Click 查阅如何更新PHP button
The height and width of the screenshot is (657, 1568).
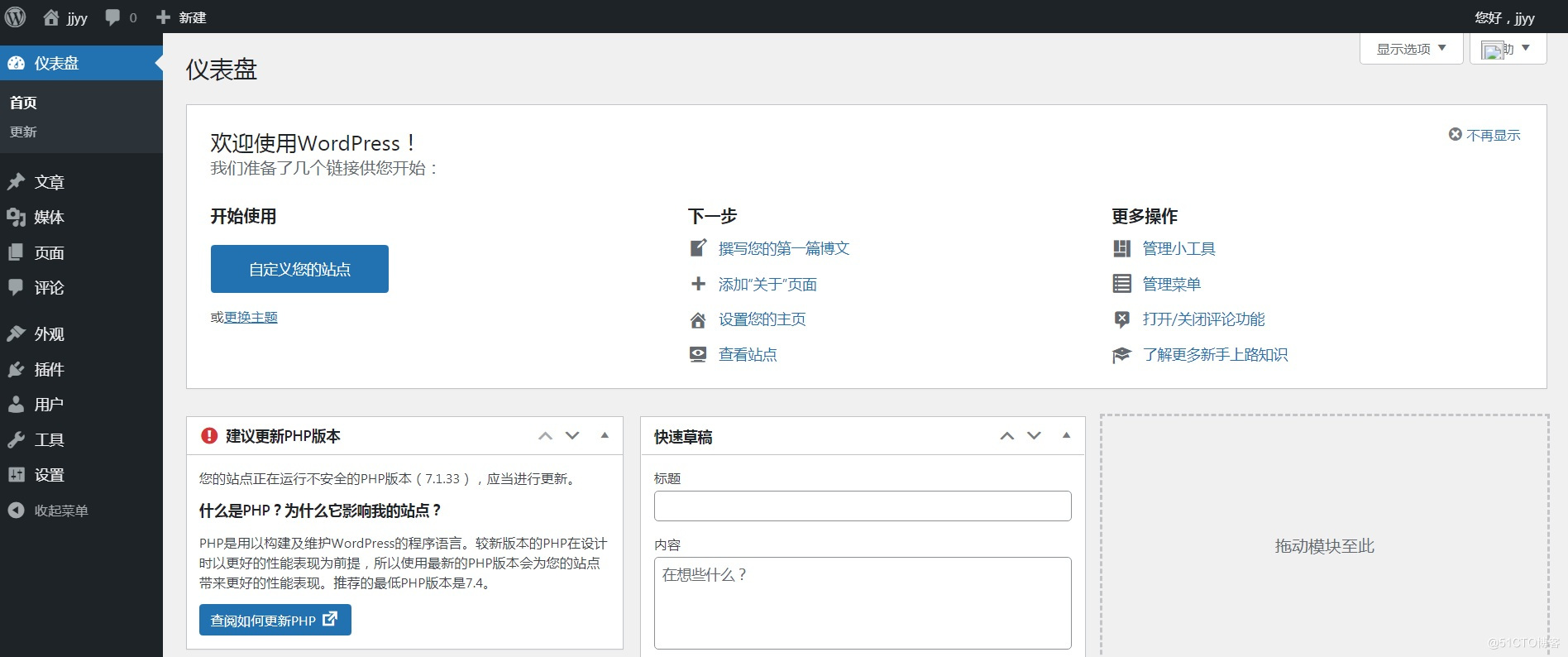(275, 620)
